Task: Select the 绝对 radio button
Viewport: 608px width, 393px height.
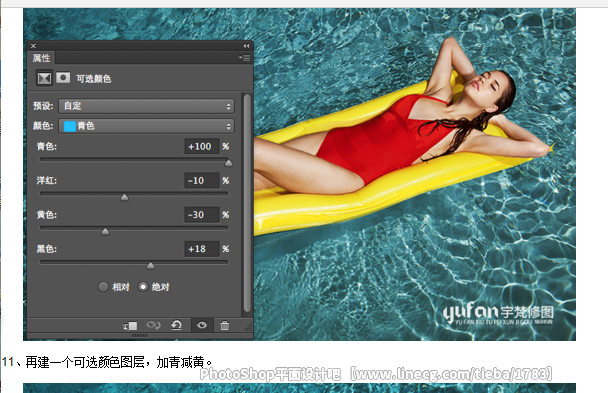Action: pyautogui.click(x=143, y=287)
